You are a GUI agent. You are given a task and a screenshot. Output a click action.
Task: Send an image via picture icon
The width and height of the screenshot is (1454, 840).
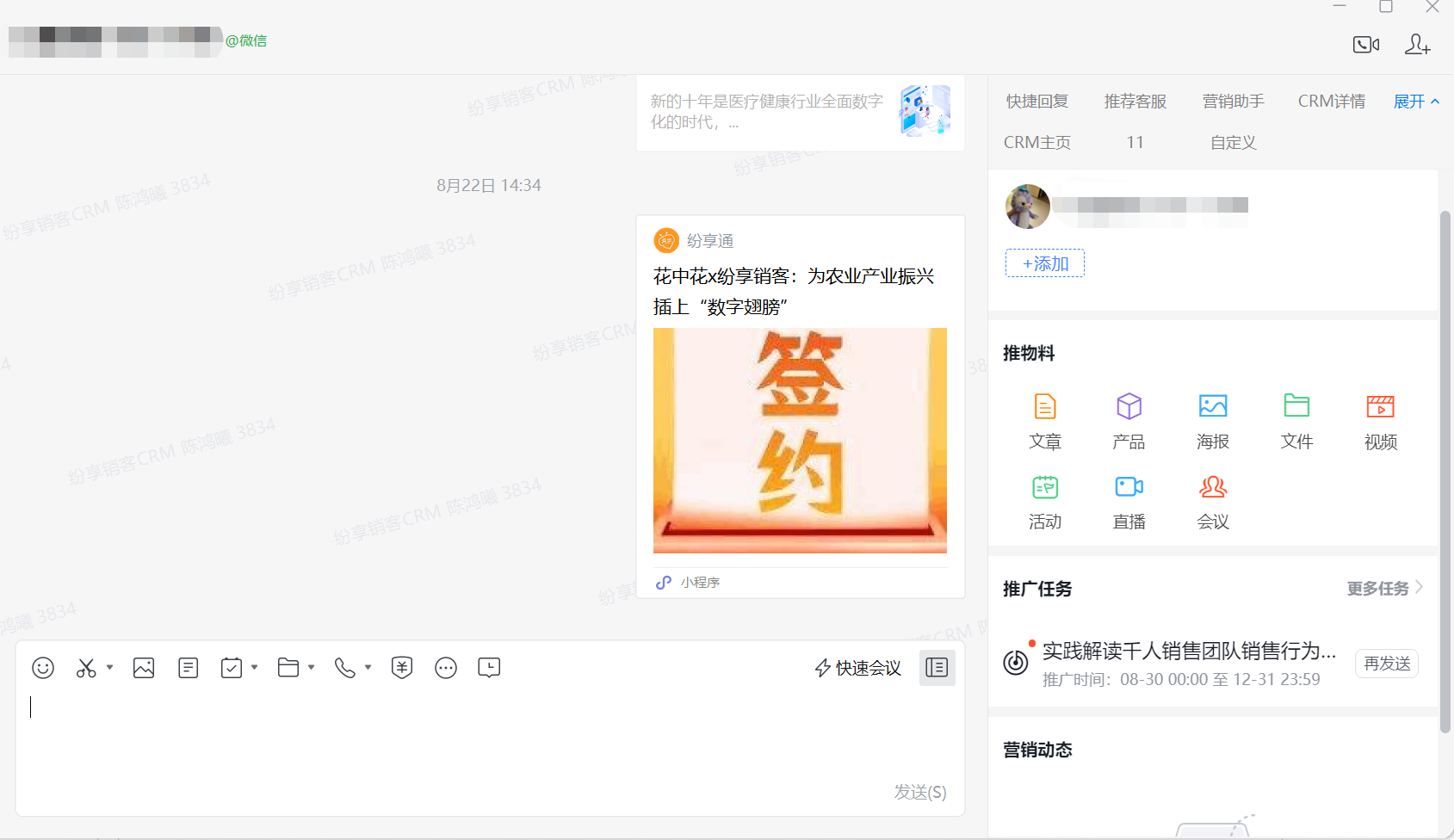coord(144,668)
